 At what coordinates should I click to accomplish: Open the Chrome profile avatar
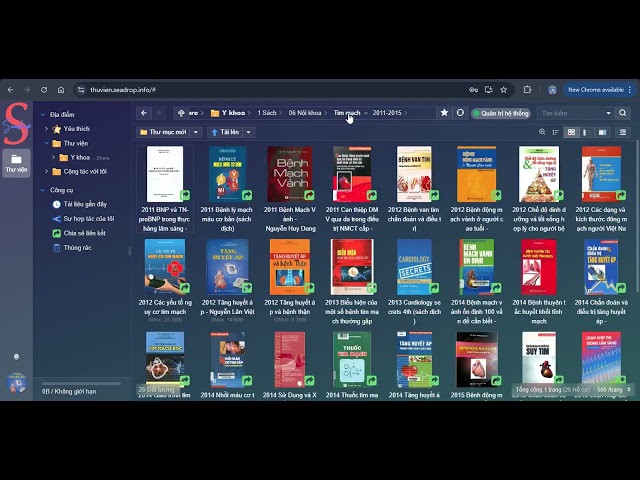[x=552, y=90]
